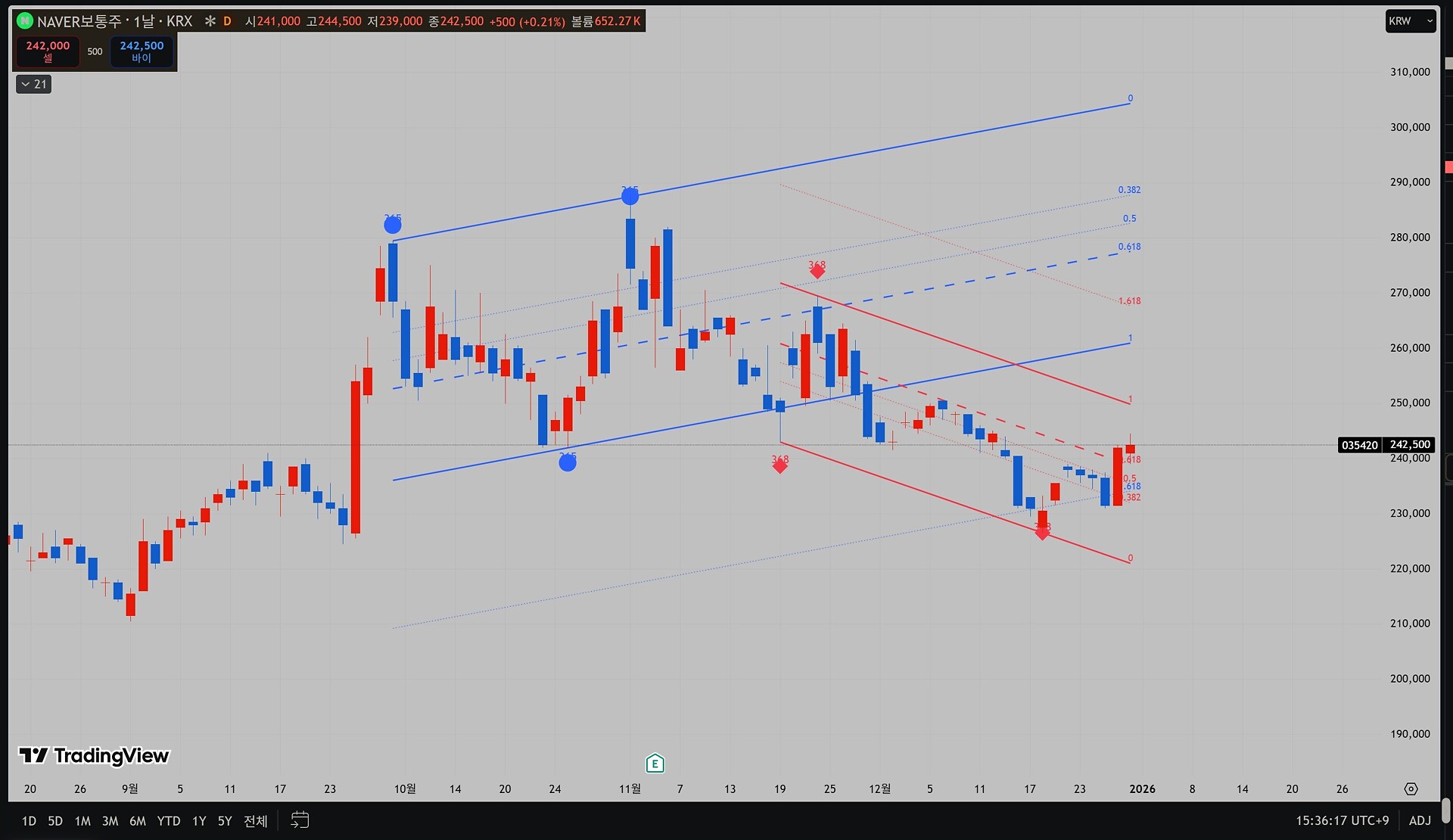This screenshot has height=840, width=1453.
Task: Select the 전체 (all) range
Action: coord(255,821)
